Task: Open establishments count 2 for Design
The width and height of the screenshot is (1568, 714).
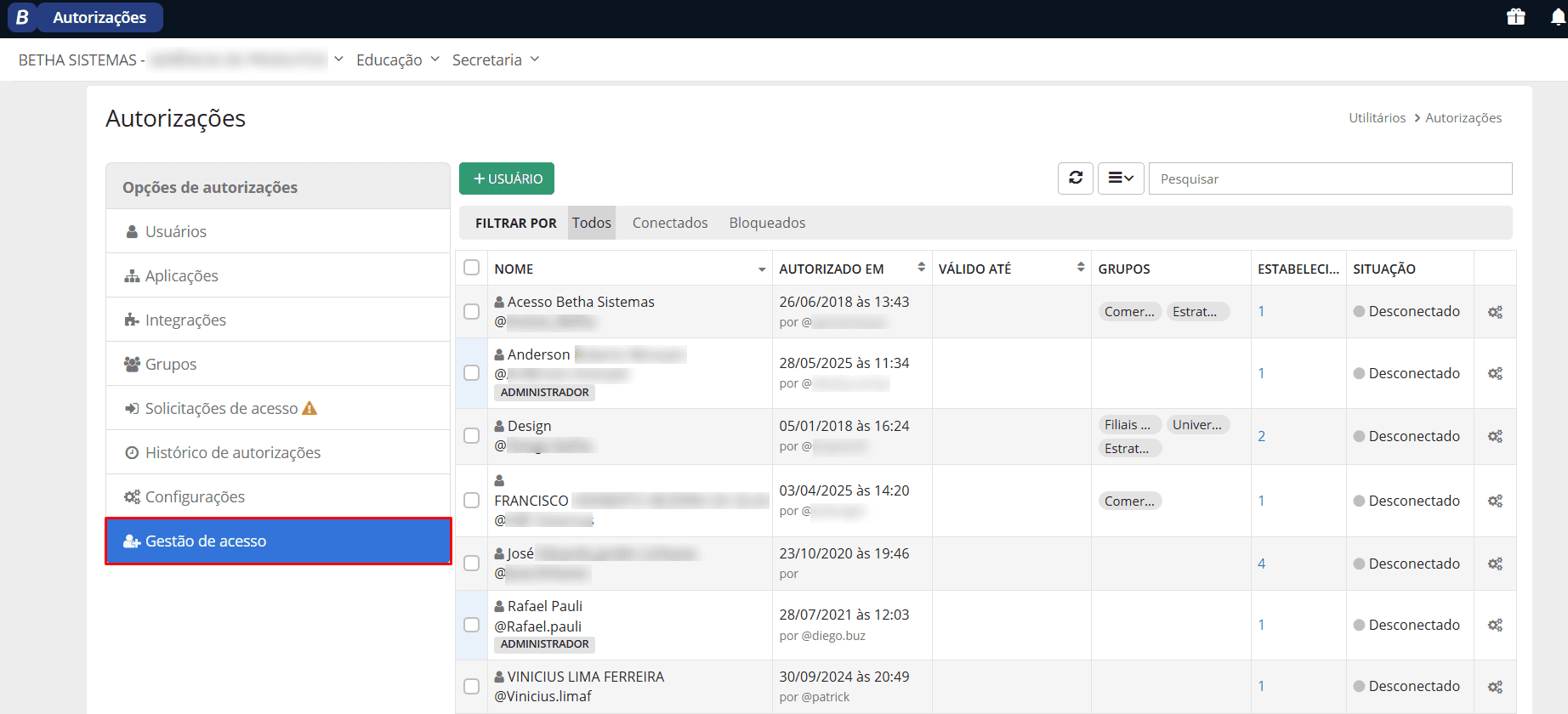Action: pos(1262,436)
